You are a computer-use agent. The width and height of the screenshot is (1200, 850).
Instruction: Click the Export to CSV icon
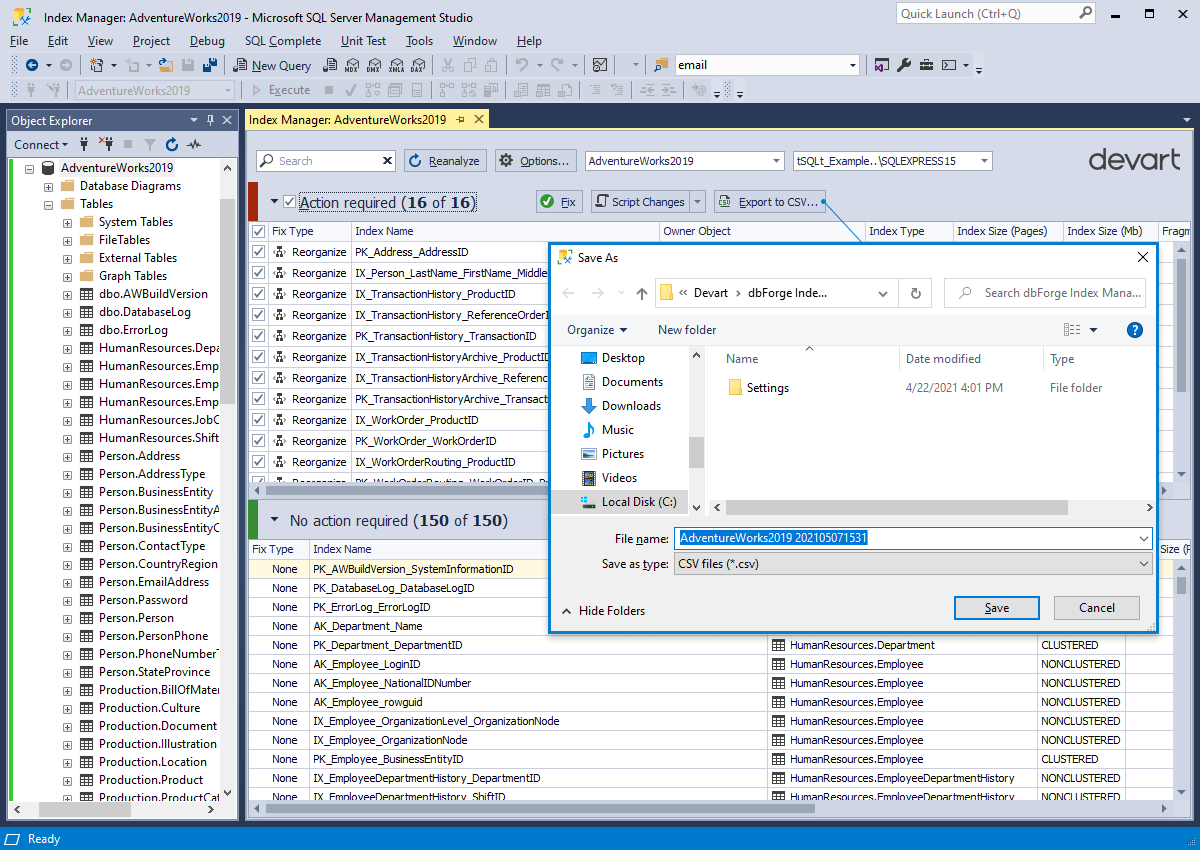[x=724, y=201]
